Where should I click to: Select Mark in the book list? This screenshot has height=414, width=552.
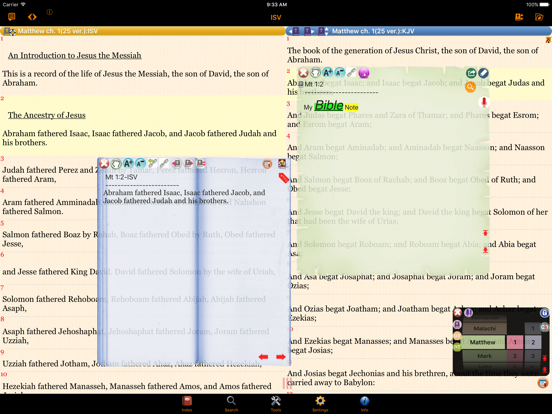pyautogui.click(x=484, y=356)
